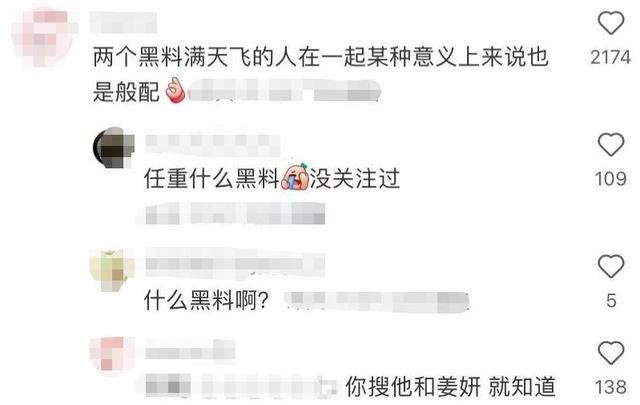Select the reply 你搜他和姜妍 就知道
Viewport: 640px width, 405px height.
451,387
